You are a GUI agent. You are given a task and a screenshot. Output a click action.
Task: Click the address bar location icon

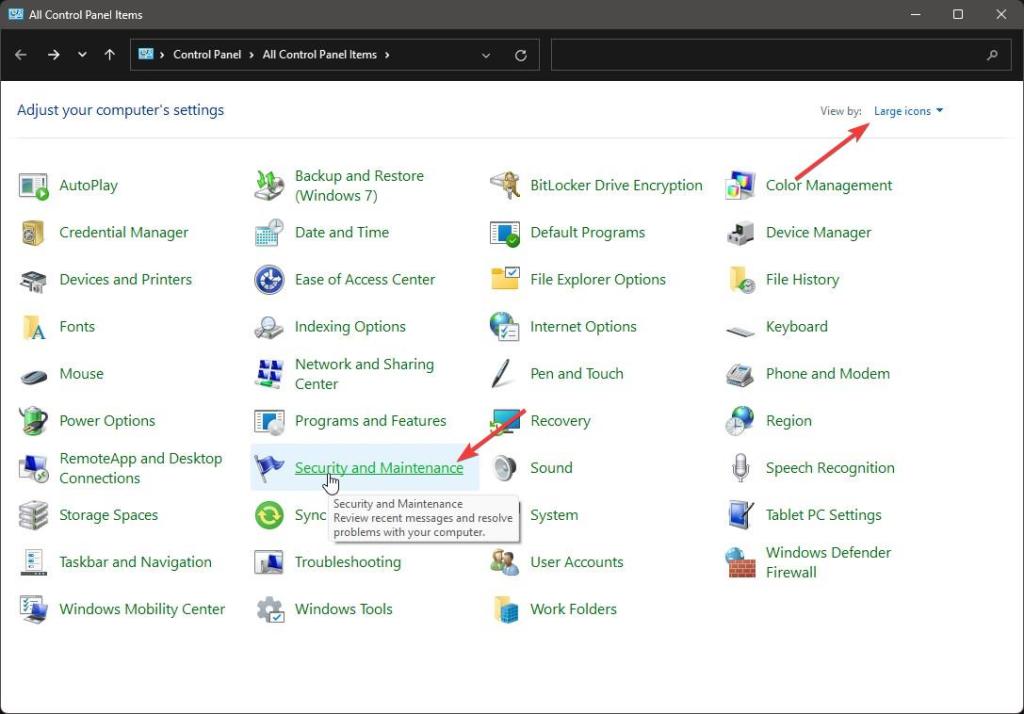pos(146,54)
